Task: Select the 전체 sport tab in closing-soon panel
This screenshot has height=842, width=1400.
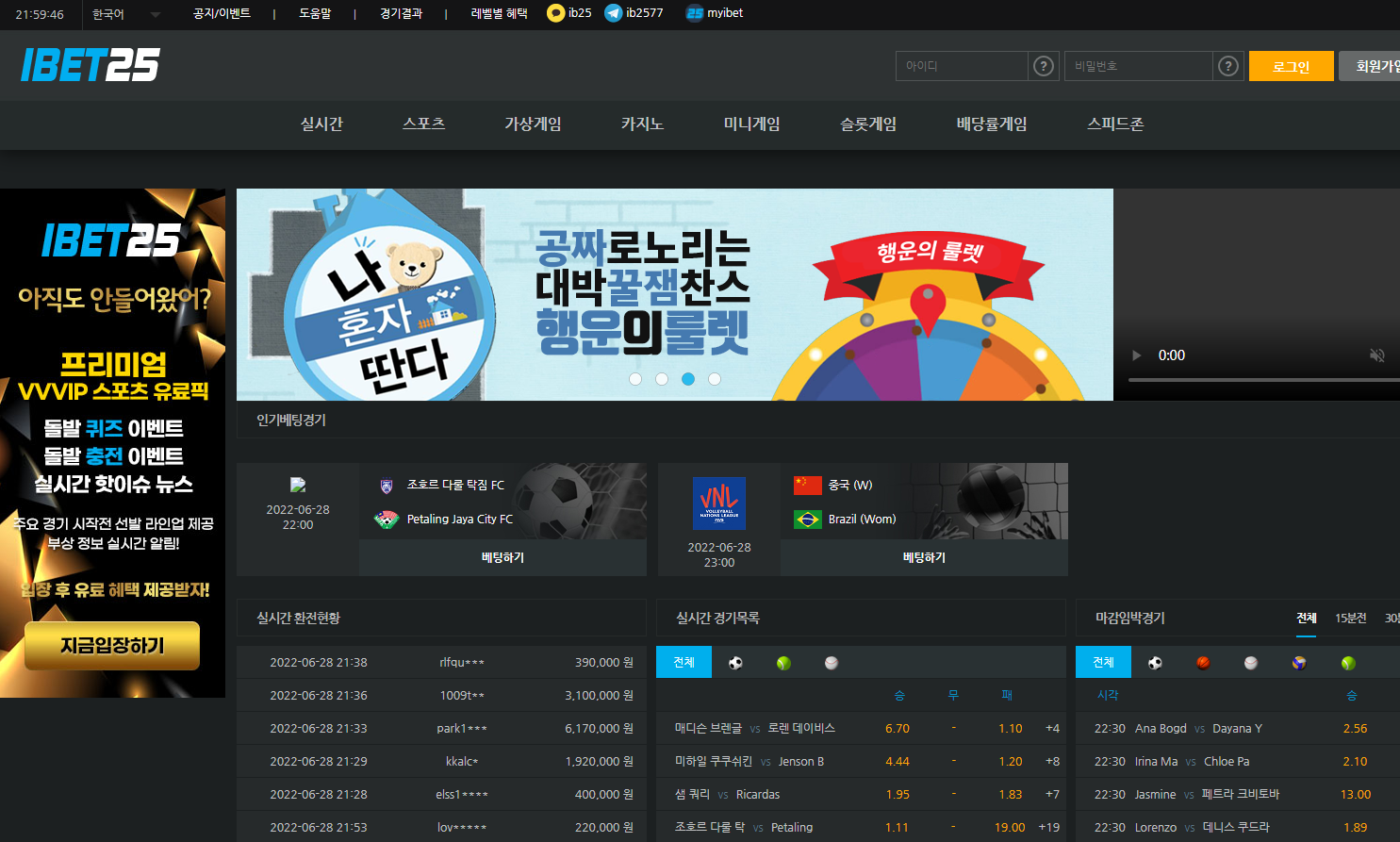Action: tap(1103, 662)
